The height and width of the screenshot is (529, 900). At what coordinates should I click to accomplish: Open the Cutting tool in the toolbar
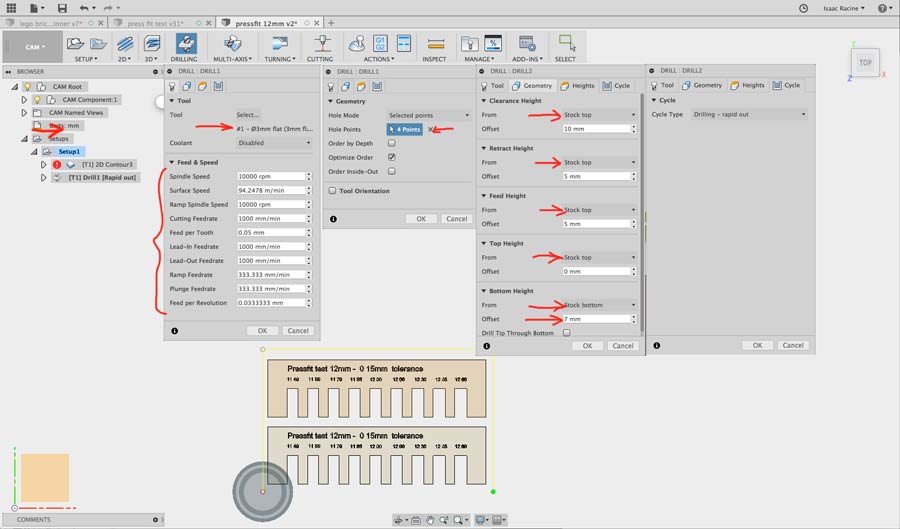pos(320,44)
